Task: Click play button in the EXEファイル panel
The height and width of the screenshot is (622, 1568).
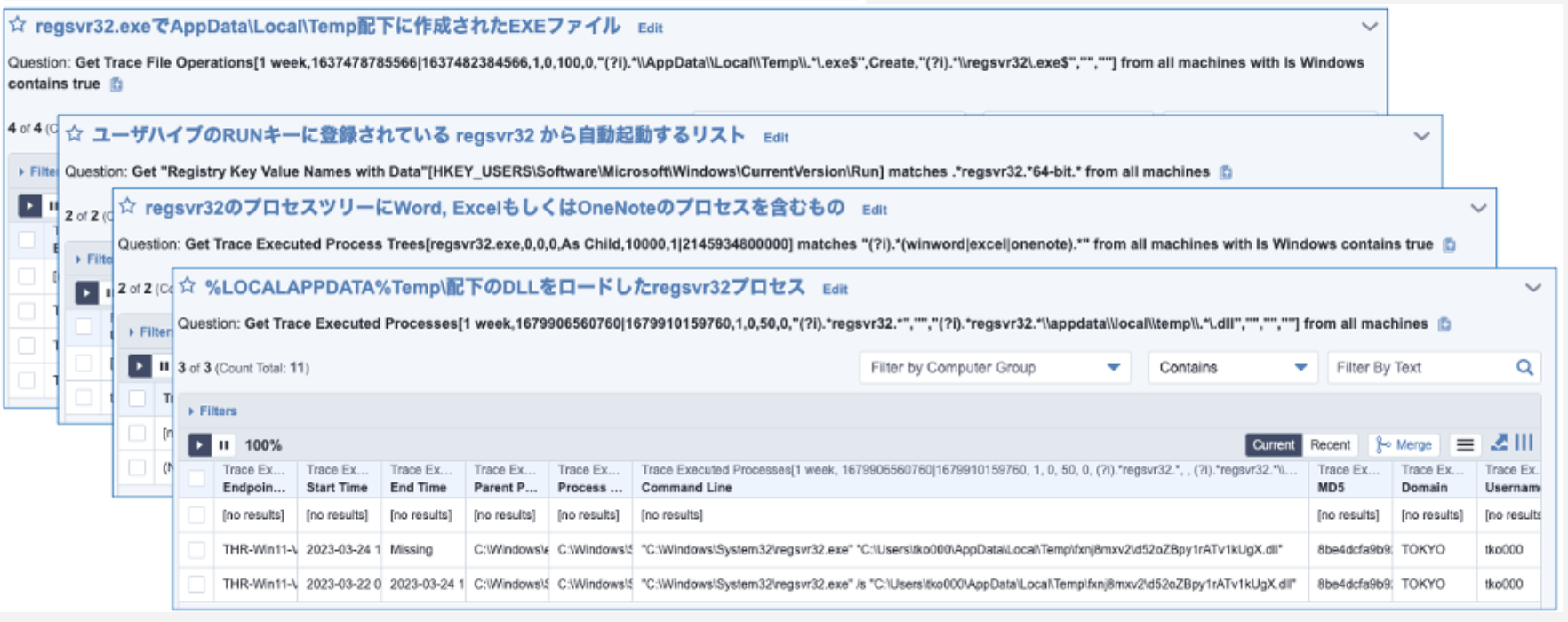Action: point(29,205)
